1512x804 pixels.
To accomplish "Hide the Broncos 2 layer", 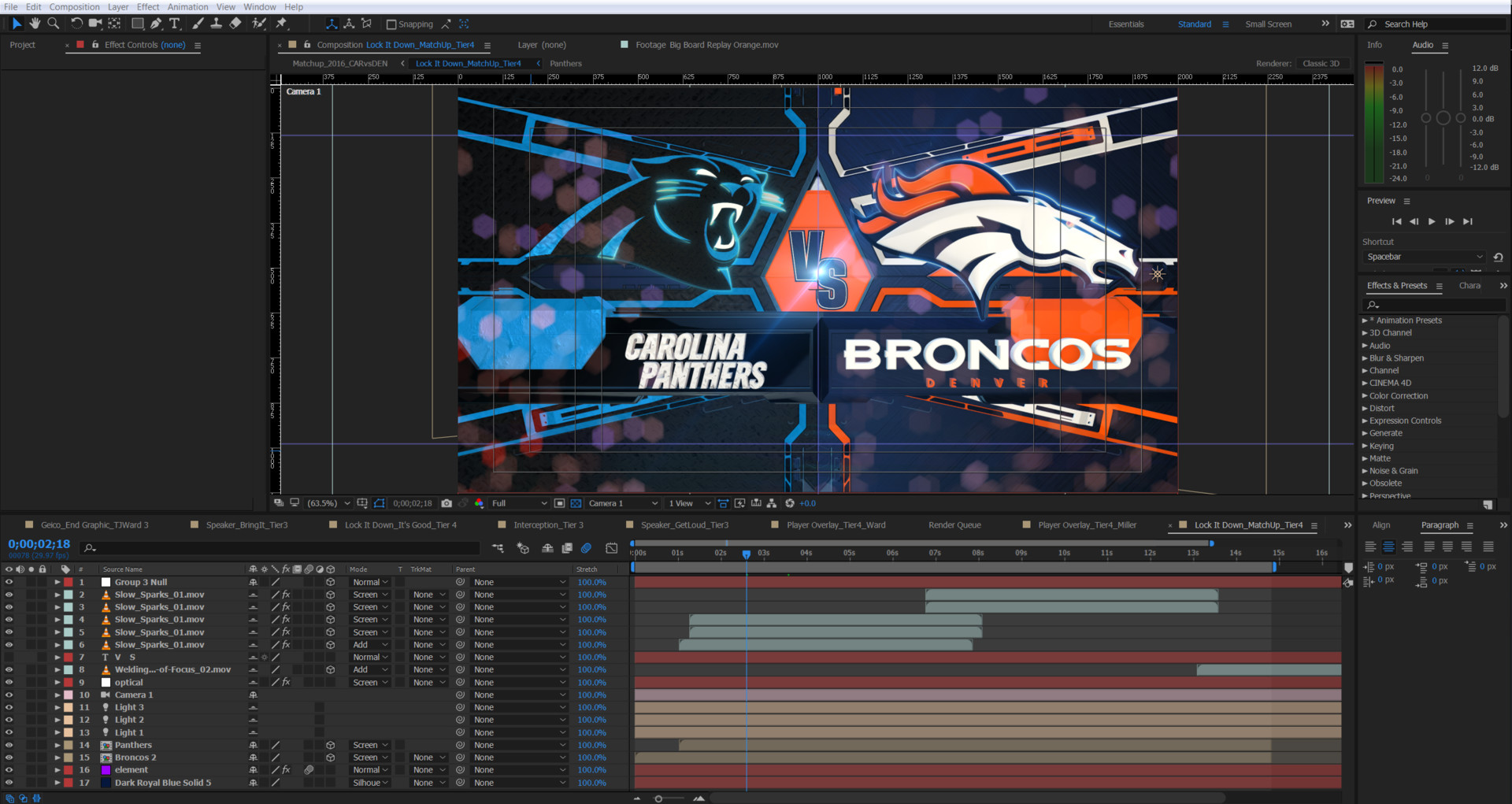I will tap(9, 758).
